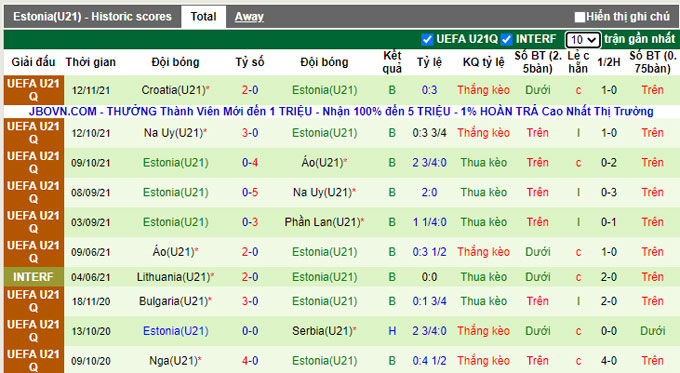This screenshot has height=373, width=680.
Task: Select the Croatia(U21) team name
Action: point(173,90)
